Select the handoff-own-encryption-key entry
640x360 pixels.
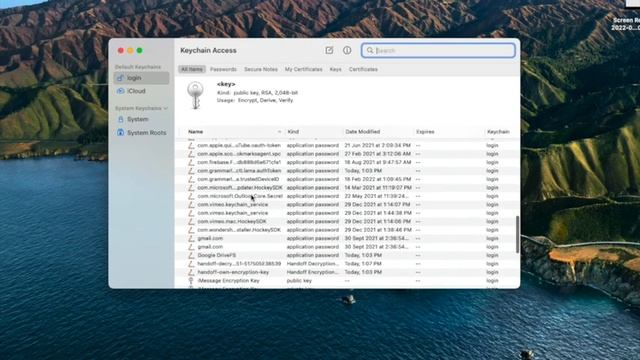click(x=347, y=272)
